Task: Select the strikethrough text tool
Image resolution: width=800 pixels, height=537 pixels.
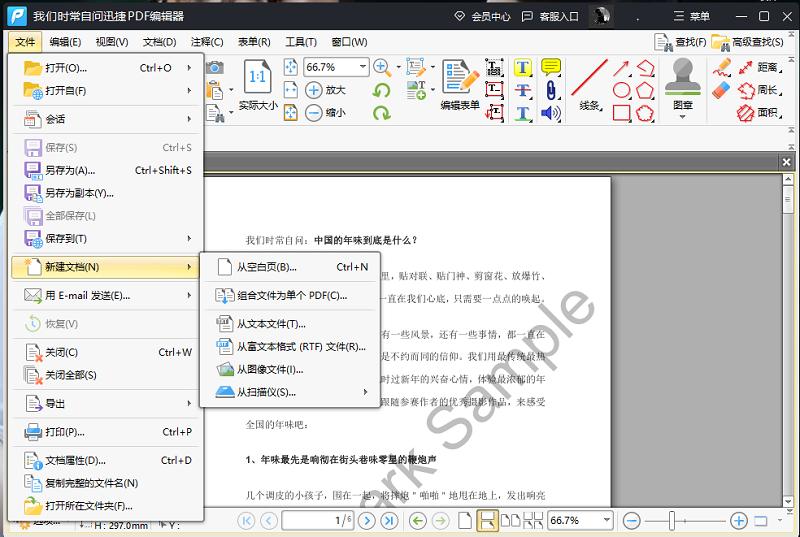Action: pos(522,90)
